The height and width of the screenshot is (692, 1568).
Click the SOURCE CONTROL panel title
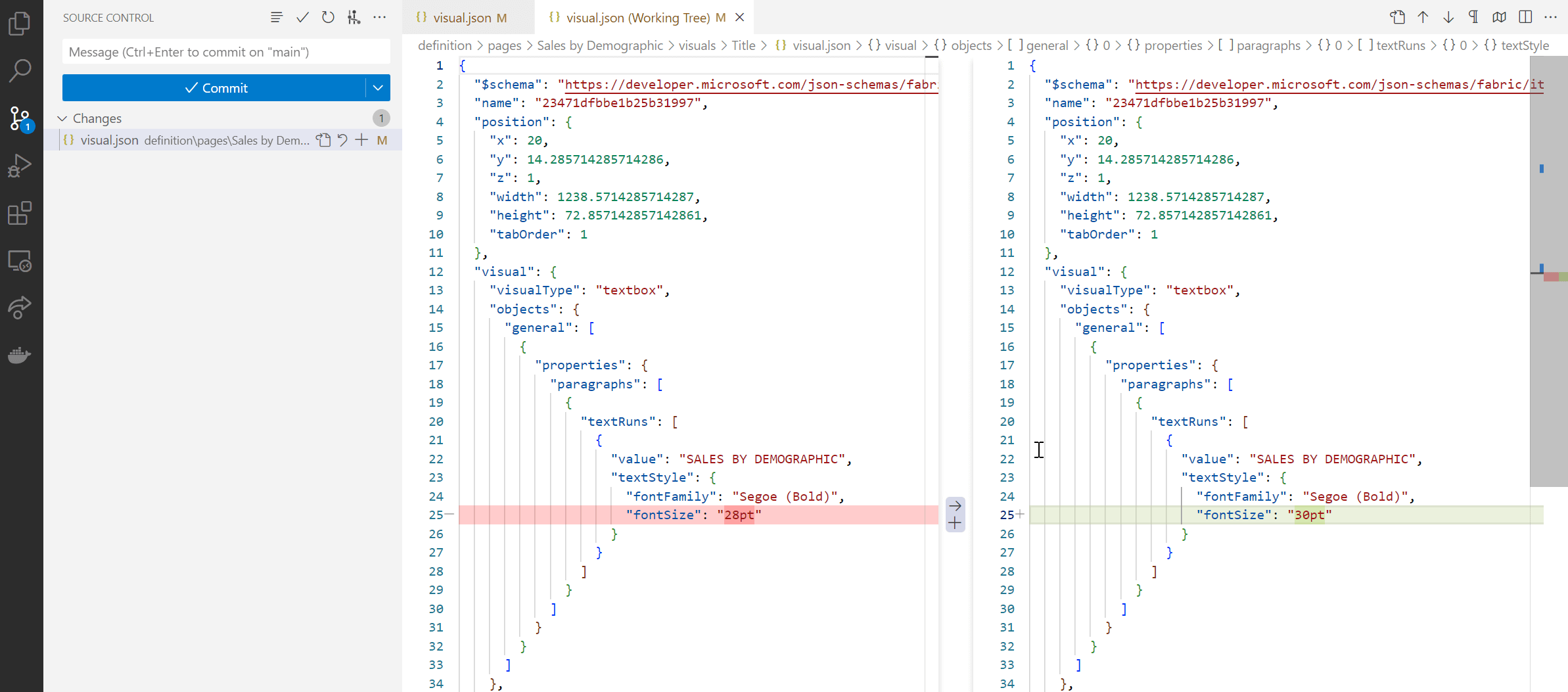[108, 18]
